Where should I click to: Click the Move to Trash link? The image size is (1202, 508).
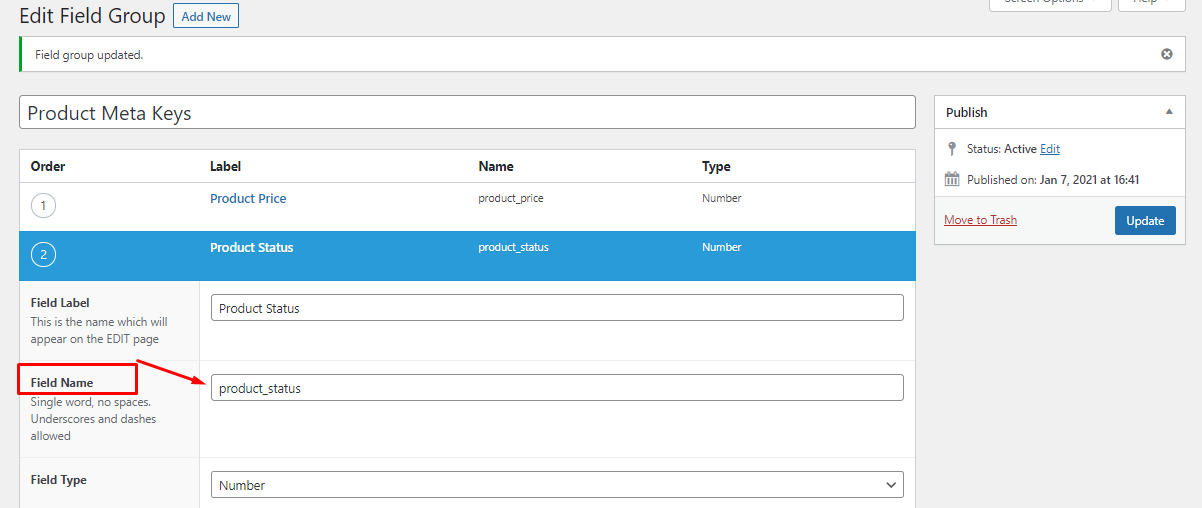tap(980, 220)
